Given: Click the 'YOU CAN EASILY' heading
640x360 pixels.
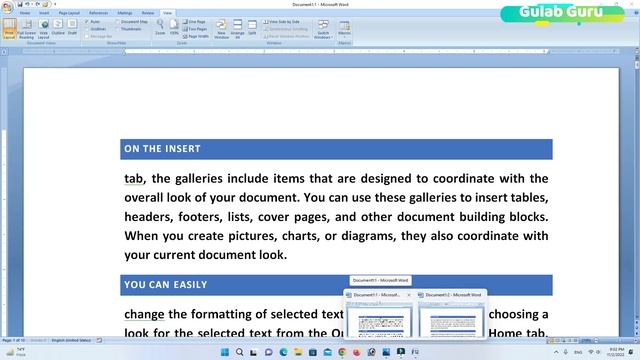Looking at the screenshot, I should (x=166, y=285).
